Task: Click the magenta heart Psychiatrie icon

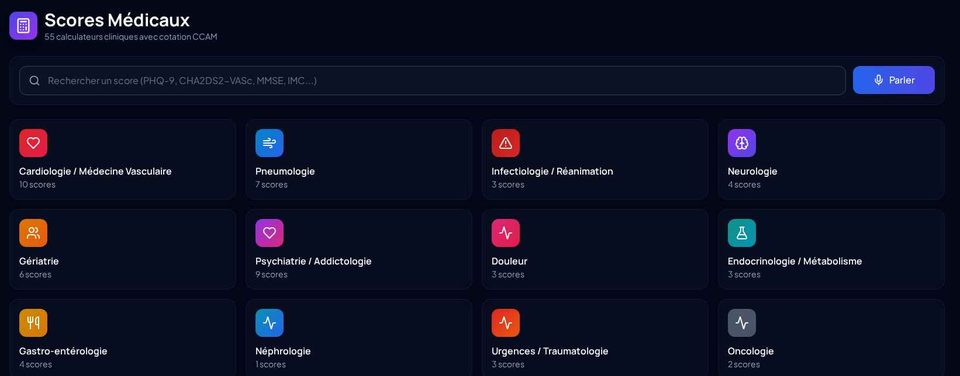Action: click(x=269, y=233)
